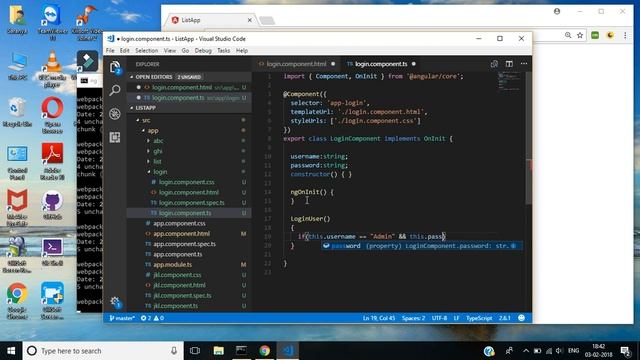Click the Chrome zoom magnifier icon
This screenshot has width=640, height=360.
pos(568,36)
